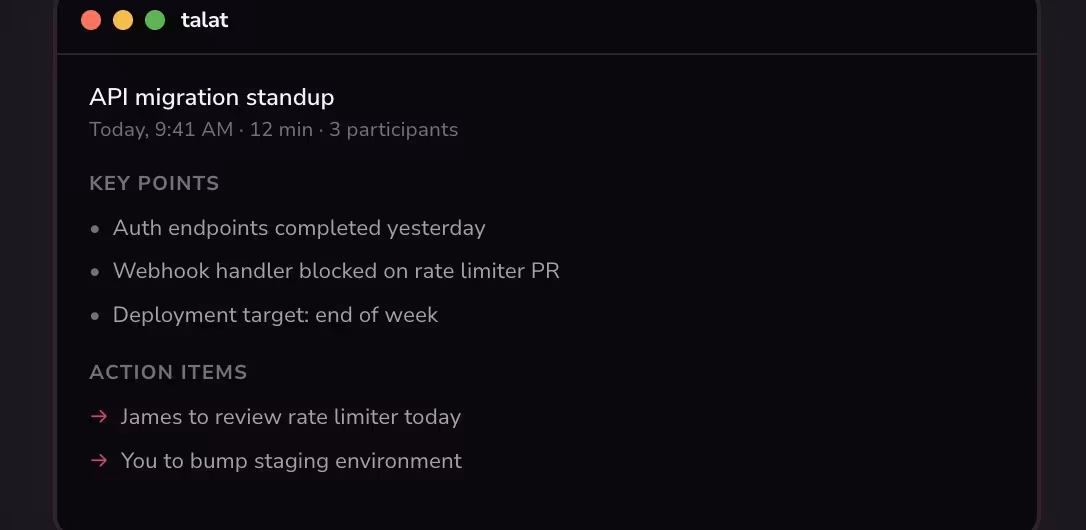
Task: Click arrow icon beside staging environment item
Action: pyautogui.click(x=99, y=460)
